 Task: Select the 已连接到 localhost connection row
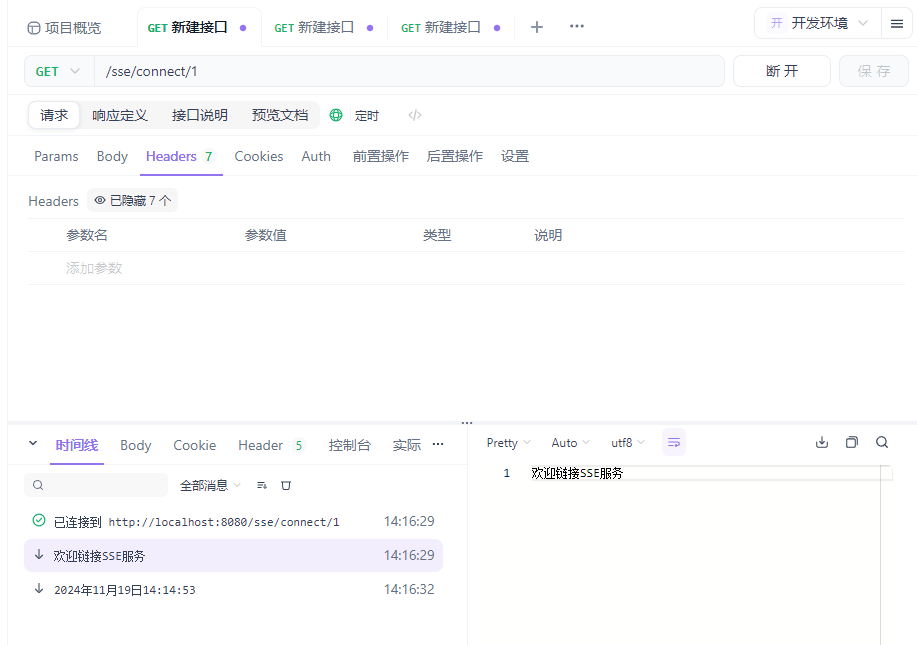(x=233, y=522)
